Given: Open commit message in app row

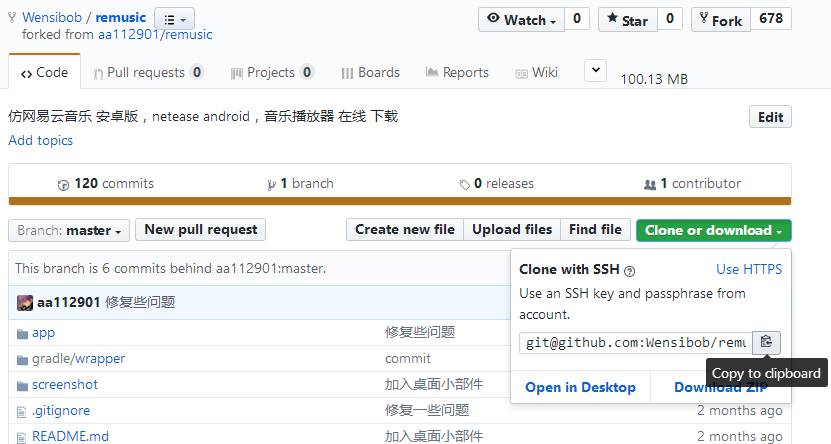Looking at the screenshot, I should 420,333.
